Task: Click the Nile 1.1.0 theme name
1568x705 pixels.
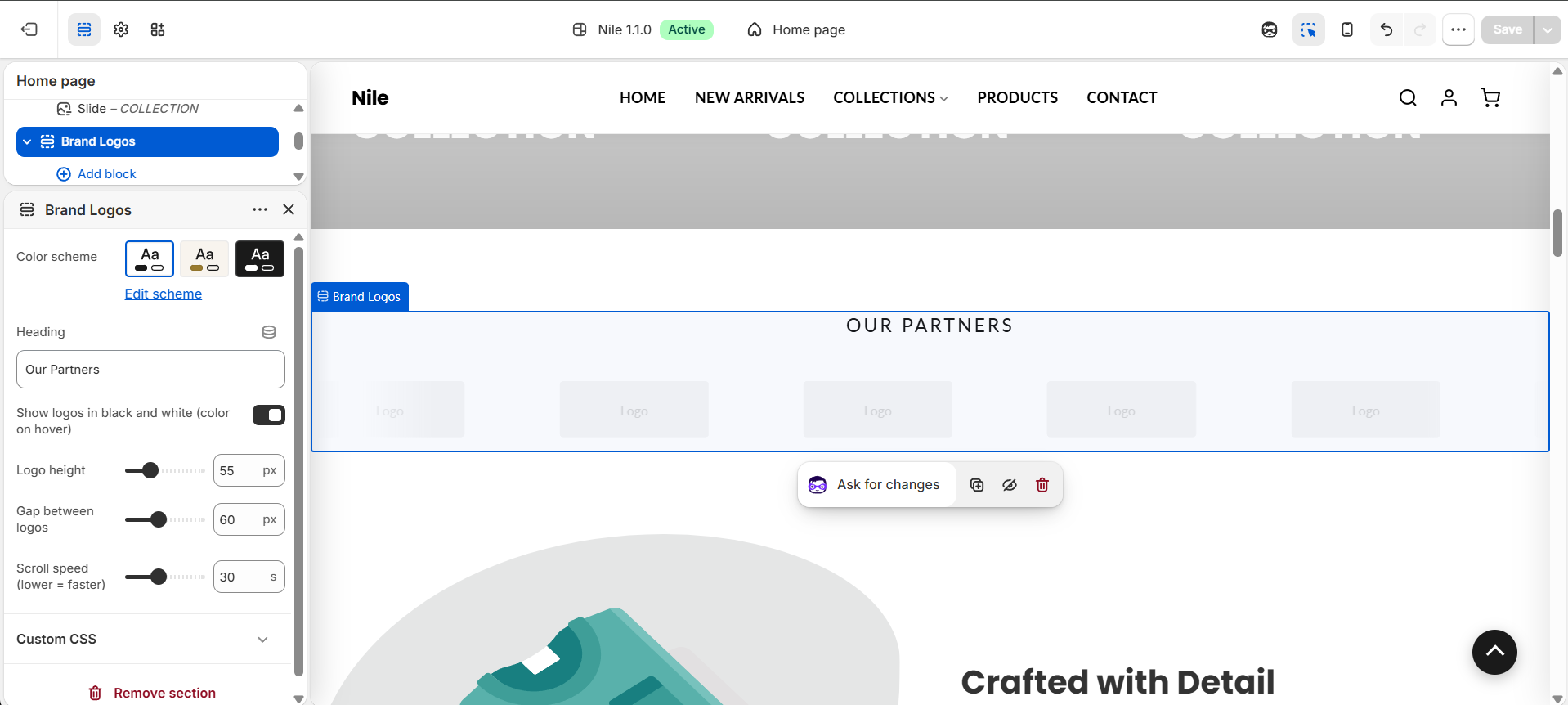Action: pyautogui.click(x=625, y=29)
